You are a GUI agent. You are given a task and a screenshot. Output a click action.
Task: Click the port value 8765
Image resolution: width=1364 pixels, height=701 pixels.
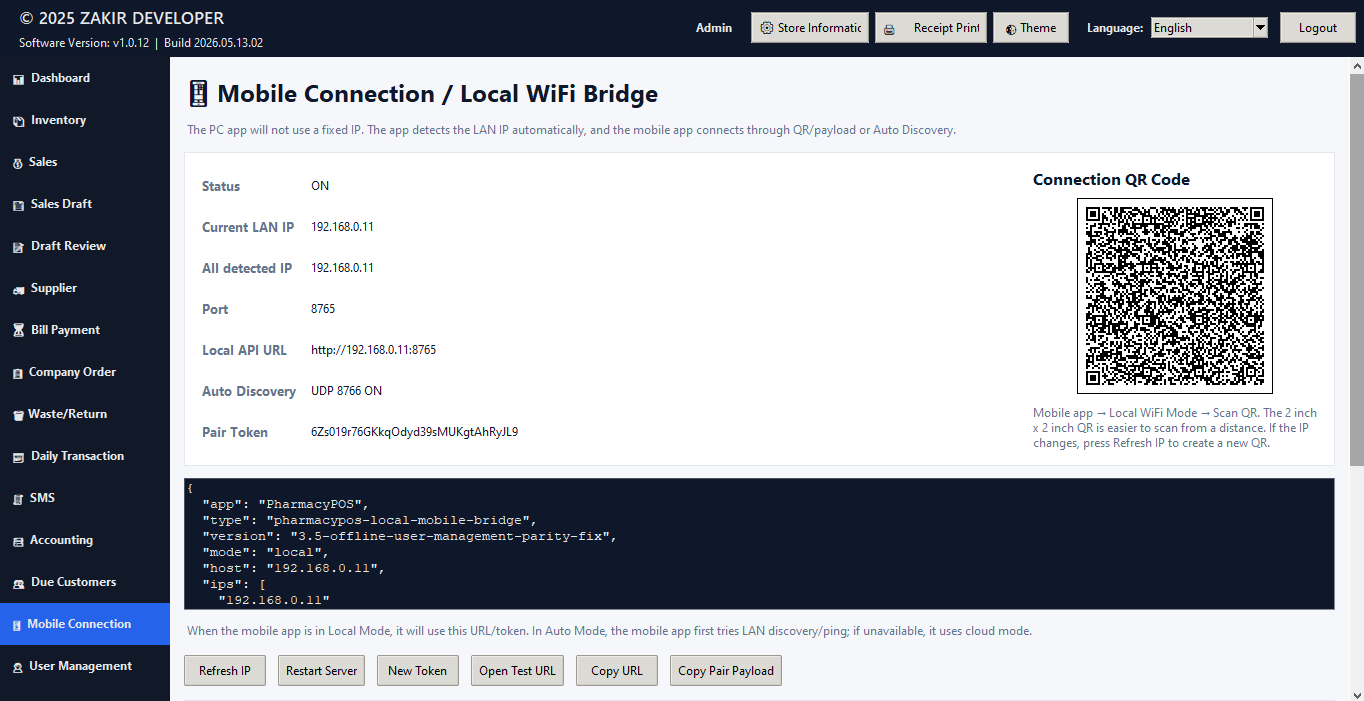click(x=323, y=309)
